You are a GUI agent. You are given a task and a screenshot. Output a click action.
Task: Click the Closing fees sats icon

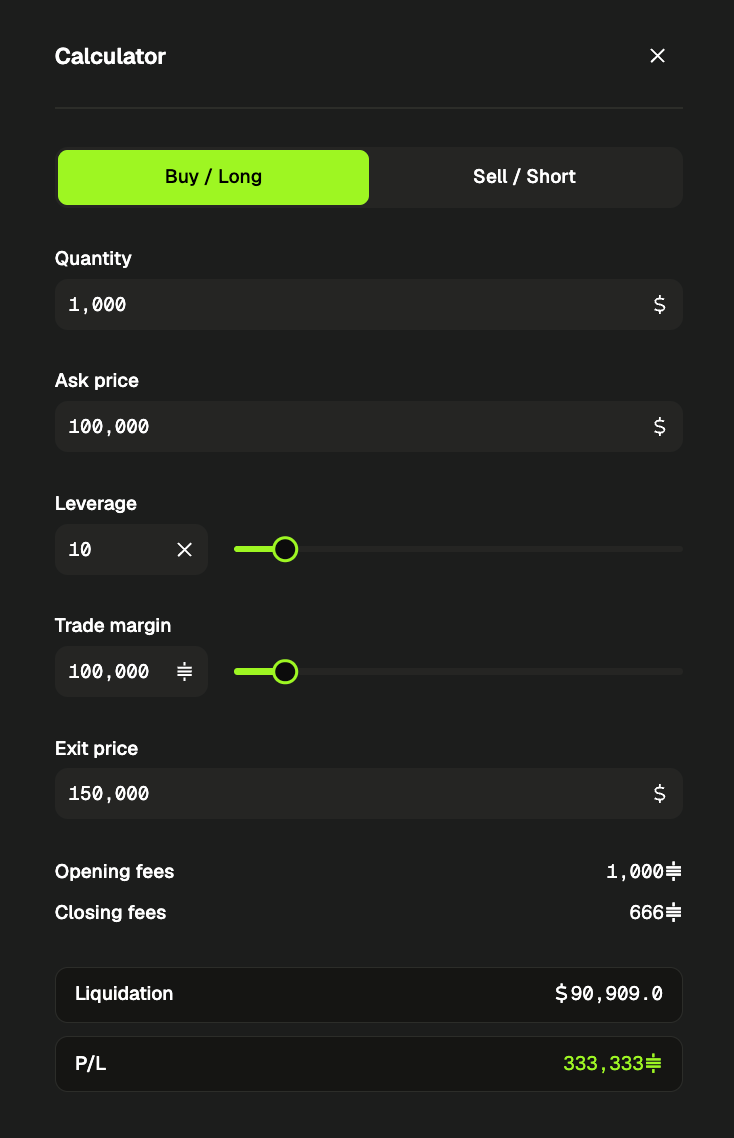click(674, 912)
